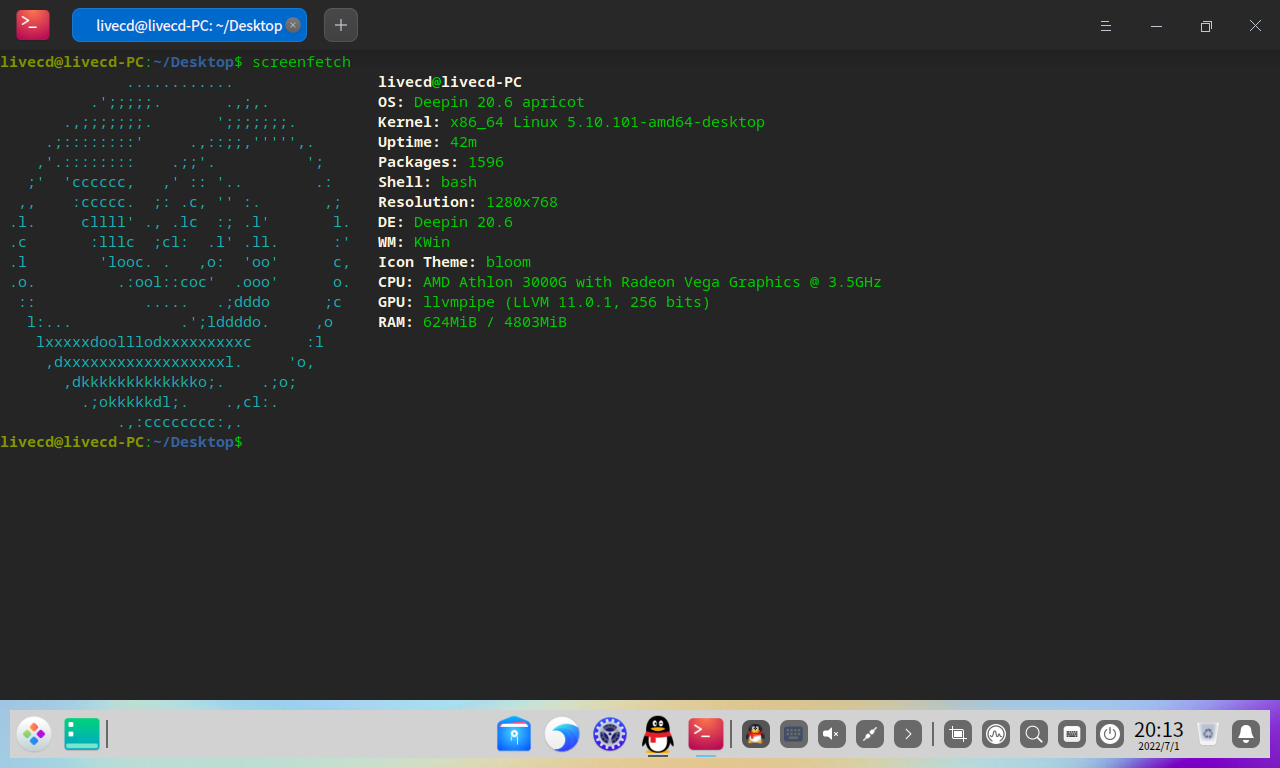This screenshot has width=1280, height=768.
Task: Open System Monitor from the system tray
Action: [996, 733]
